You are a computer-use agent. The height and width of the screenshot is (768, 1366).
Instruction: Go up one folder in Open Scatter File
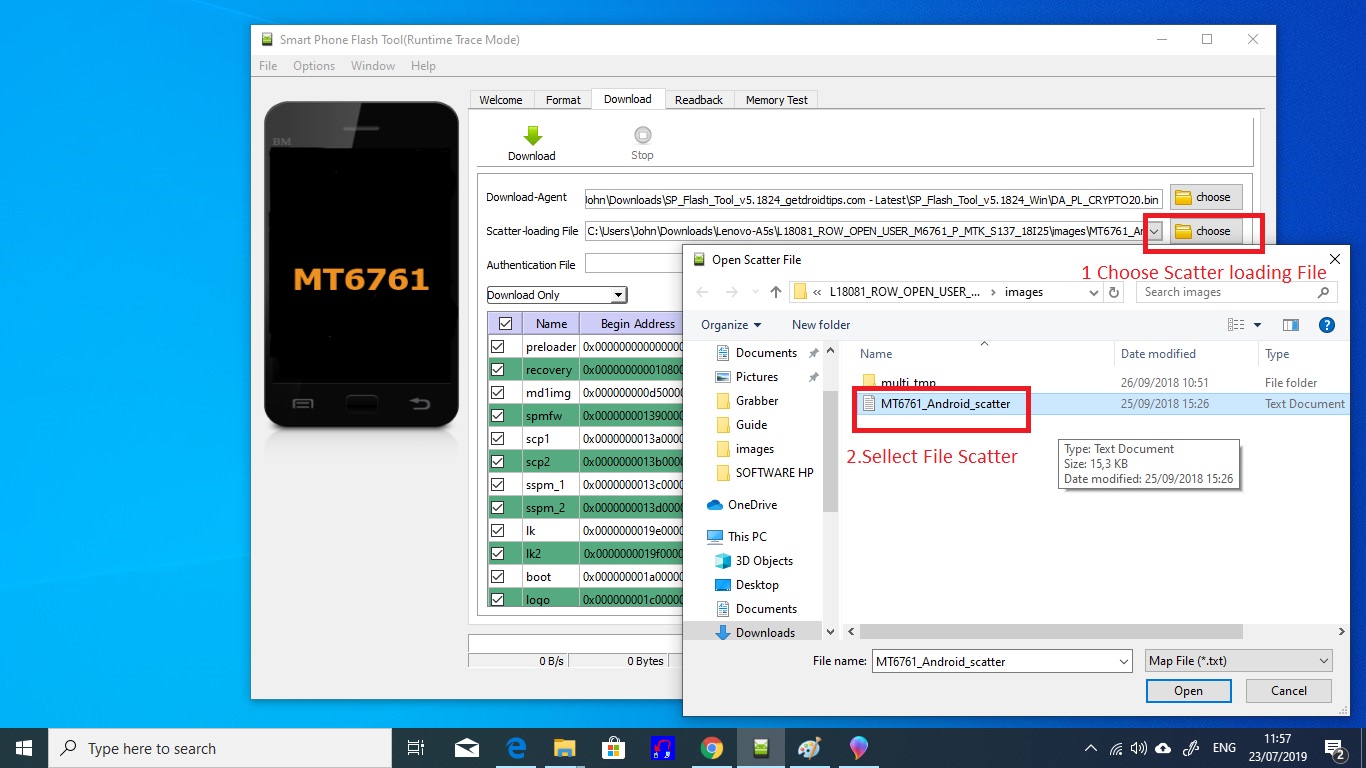click(x=776, y=292)
